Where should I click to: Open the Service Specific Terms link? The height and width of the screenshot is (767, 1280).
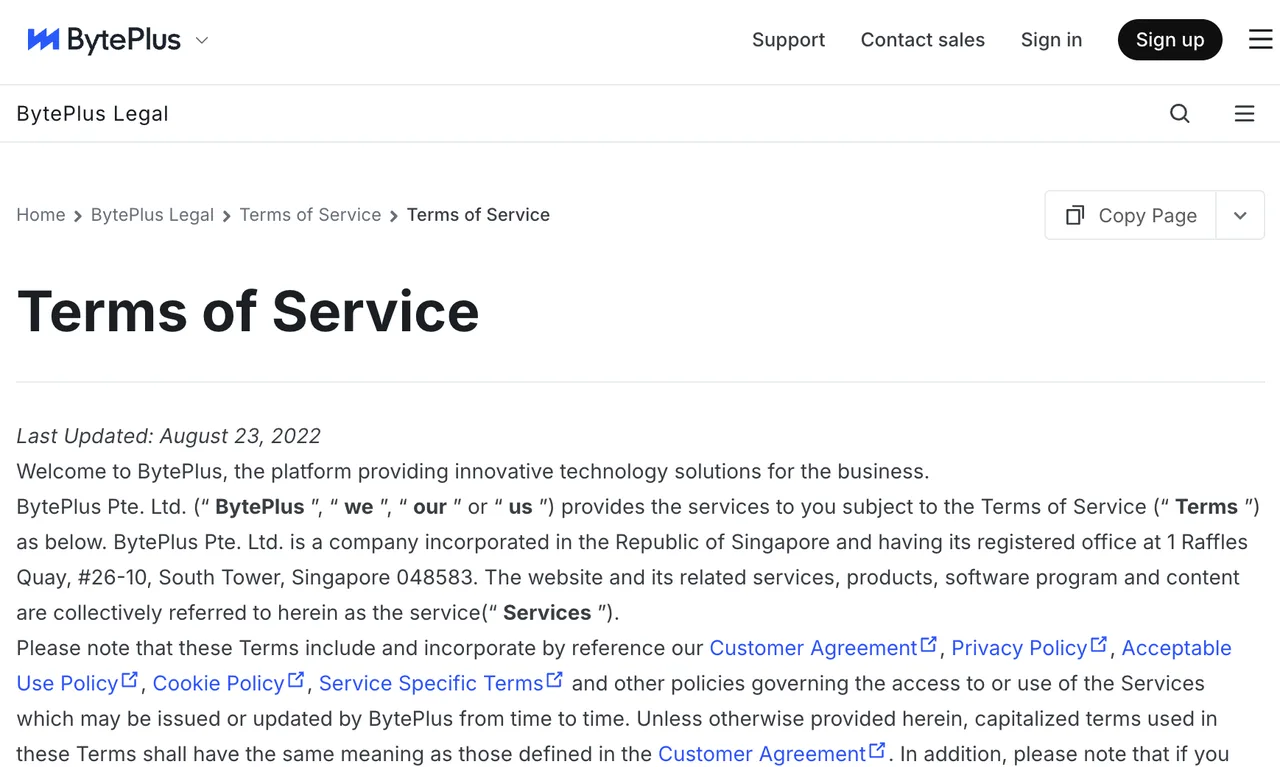441,683
